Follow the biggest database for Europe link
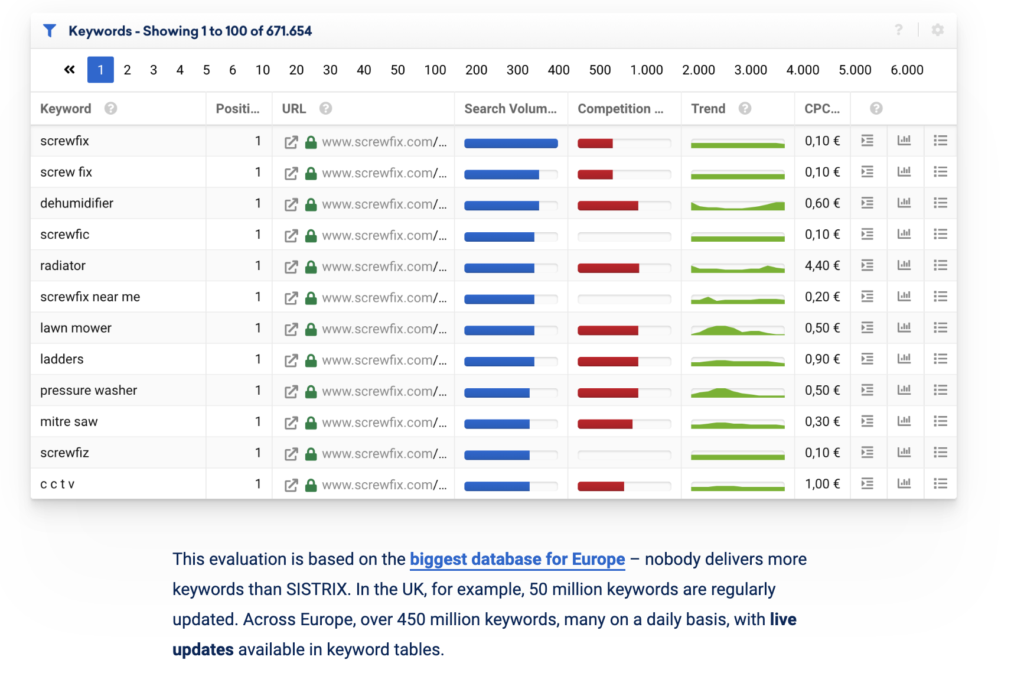Image resolution: width=1024 pixels, height=676 pixels. coord(517,560)
